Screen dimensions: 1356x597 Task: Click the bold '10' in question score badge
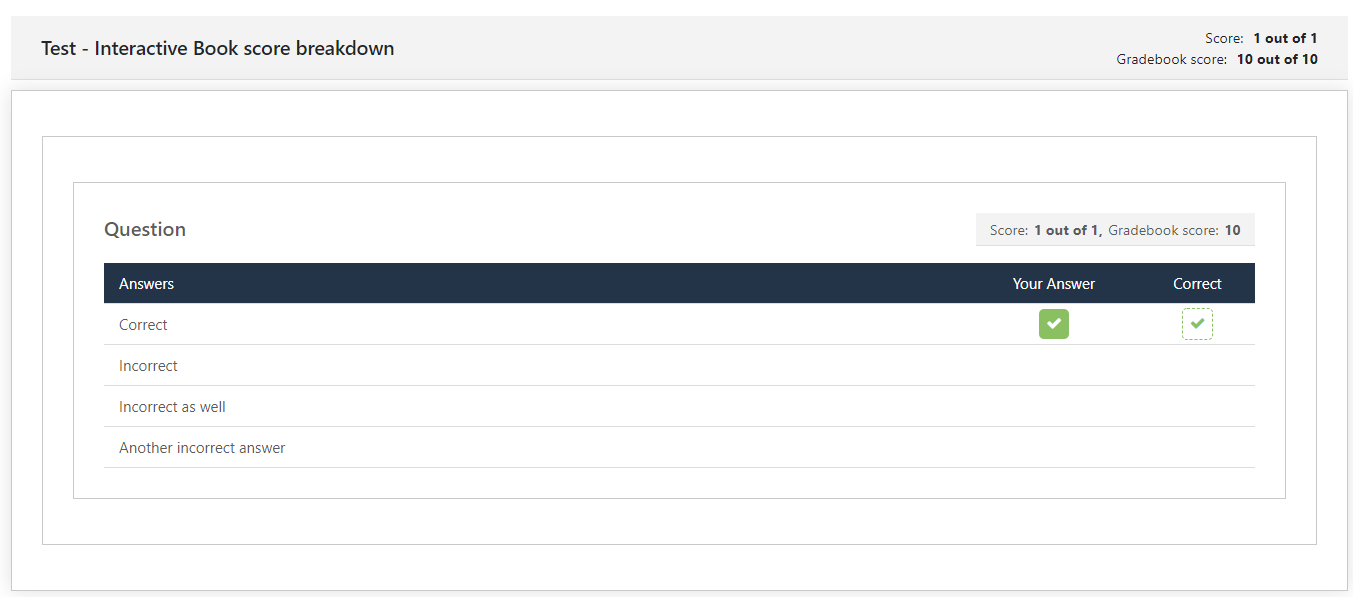1233,230
